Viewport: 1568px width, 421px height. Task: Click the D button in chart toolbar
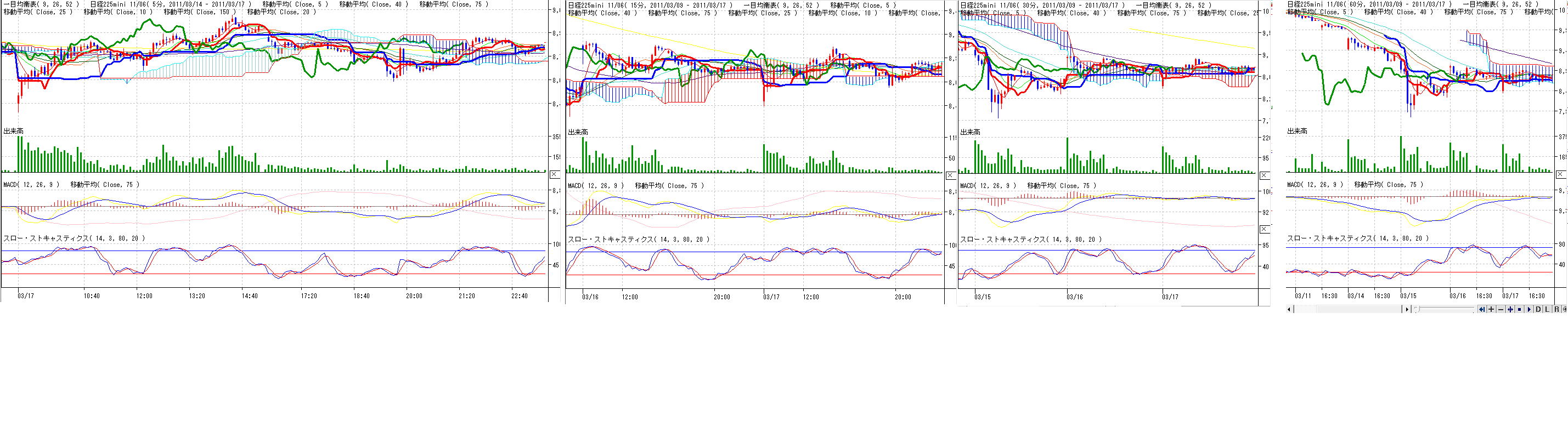[x=1538, y=310]
